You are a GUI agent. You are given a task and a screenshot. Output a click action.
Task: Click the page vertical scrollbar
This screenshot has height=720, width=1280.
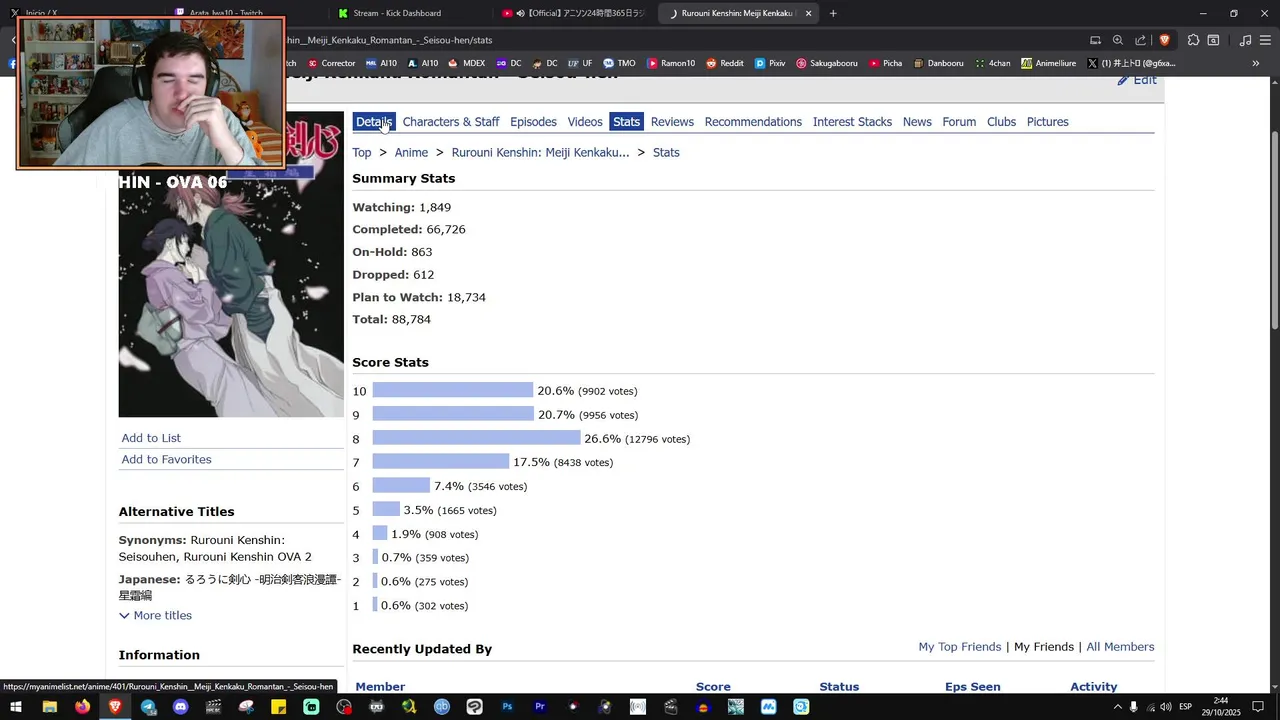click(1274, 229)
